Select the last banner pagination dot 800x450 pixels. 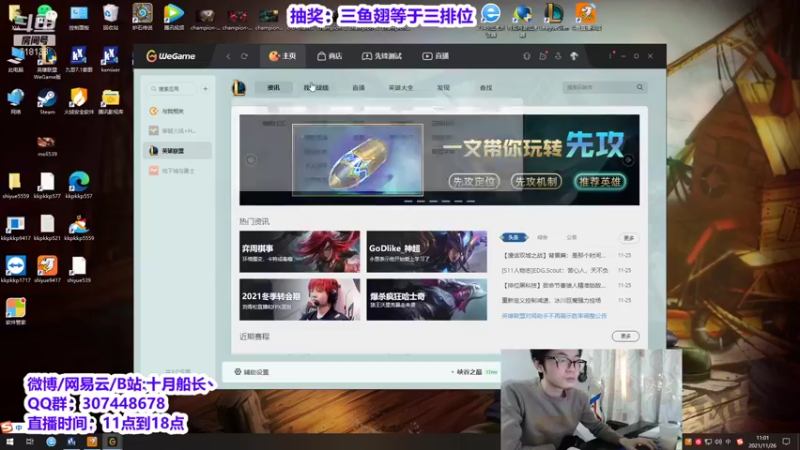click(470, 202)
